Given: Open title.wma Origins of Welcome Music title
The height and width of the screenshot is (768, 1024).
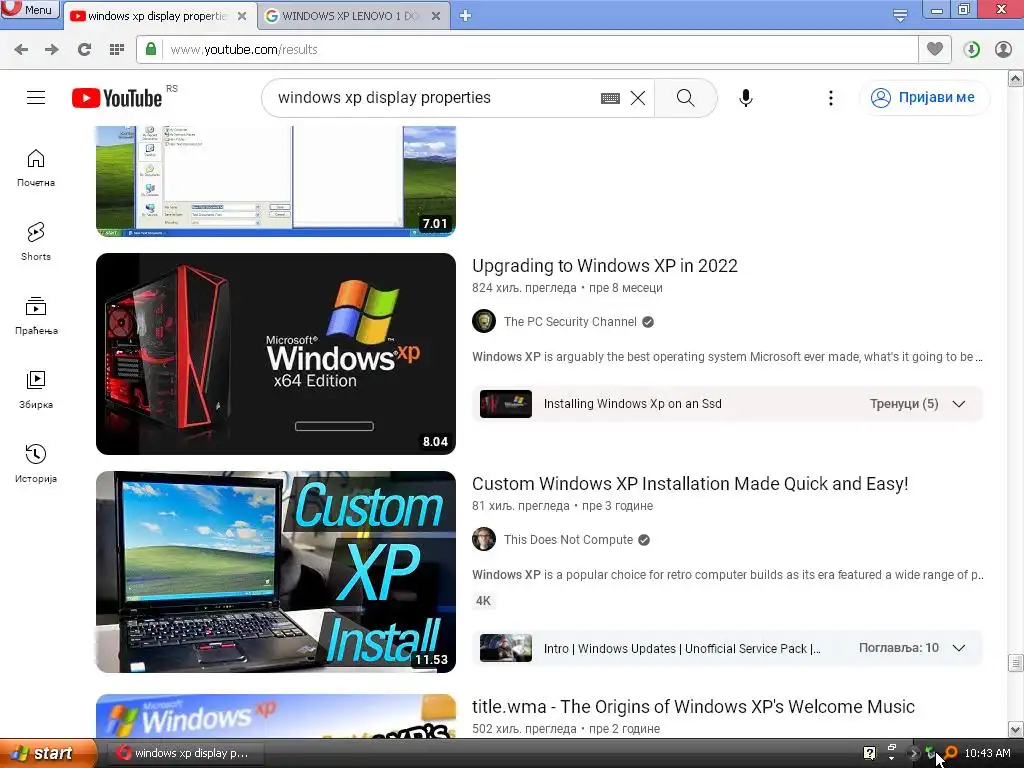Looking at the screenshot, I should point(693,707).
